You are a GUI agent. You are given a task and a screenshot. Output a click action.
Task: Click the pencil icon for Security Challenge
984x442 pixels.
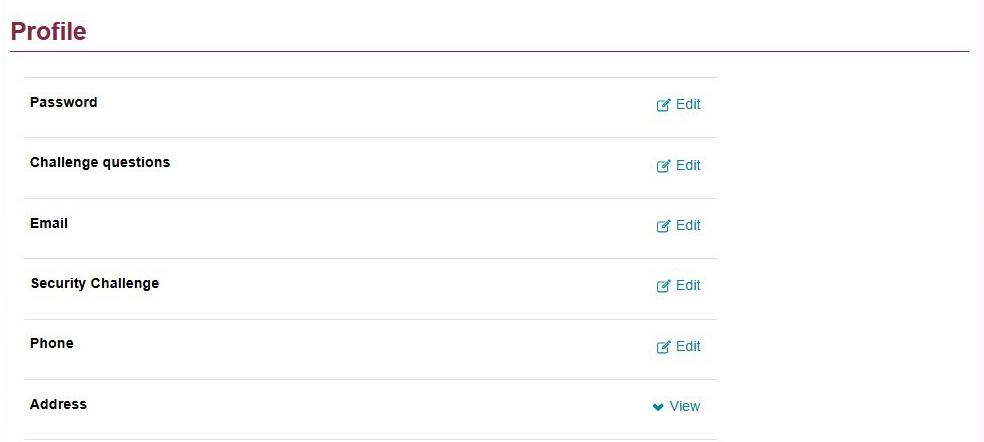663,286
